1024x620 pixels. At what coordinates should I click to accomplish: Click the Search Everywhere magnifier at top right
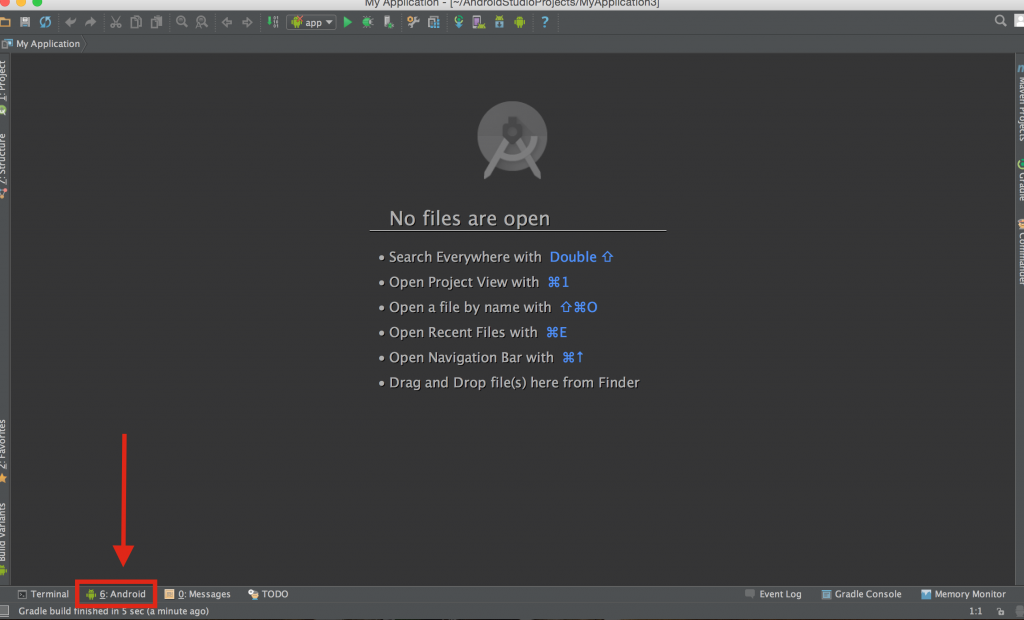(1000, 21)
